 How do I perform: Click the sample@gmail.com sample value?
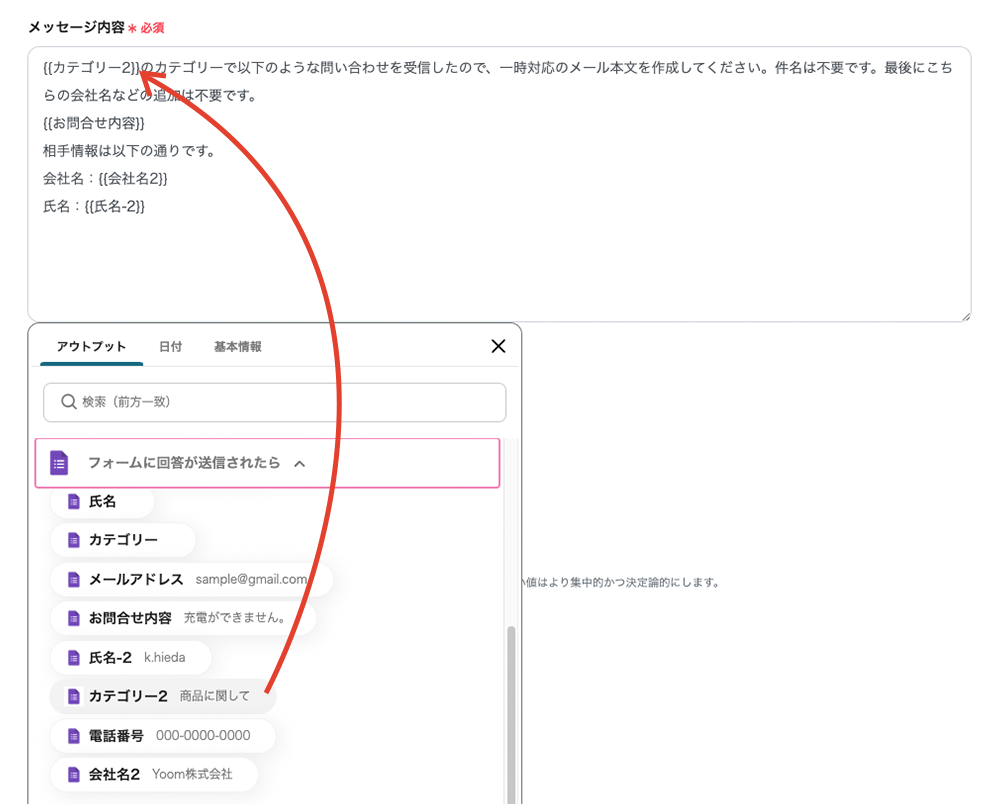point(251,579)
